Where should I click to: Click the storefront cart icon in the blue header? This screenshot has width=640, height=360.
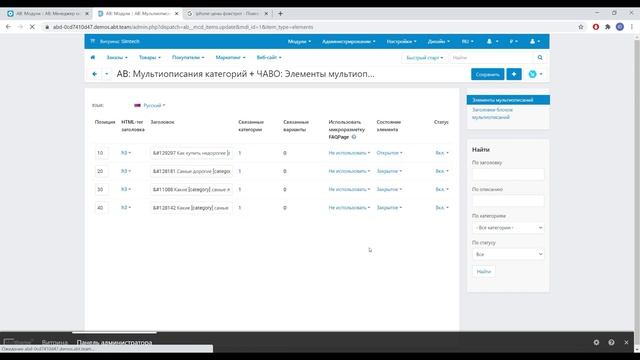93,41
